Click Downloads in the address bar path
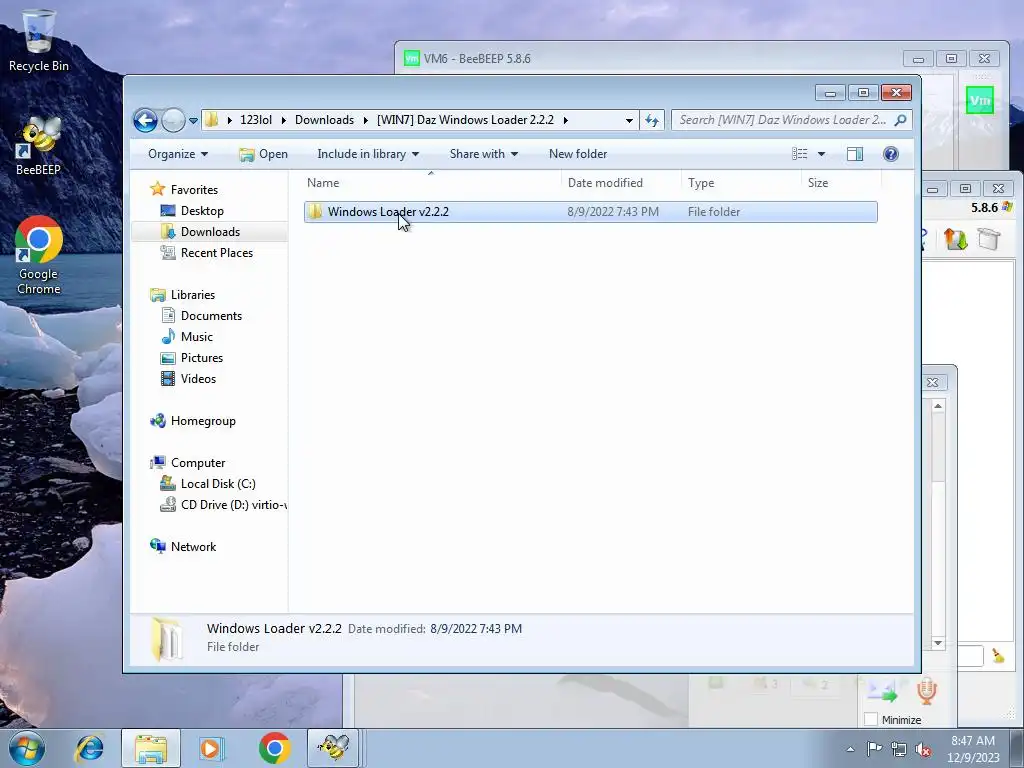This screenshot has width=1024, height=768. point(324,120)
